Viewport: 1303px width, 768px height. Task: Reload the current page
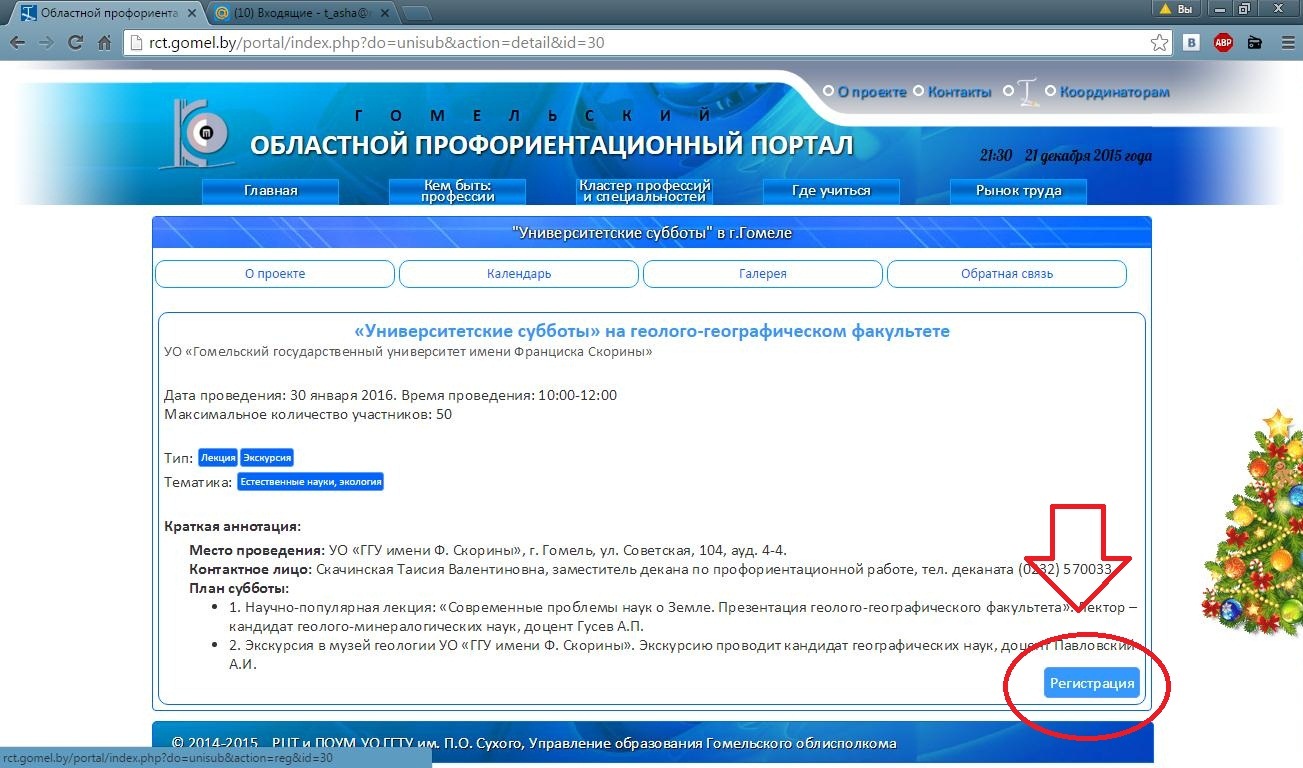click(75, 43)
